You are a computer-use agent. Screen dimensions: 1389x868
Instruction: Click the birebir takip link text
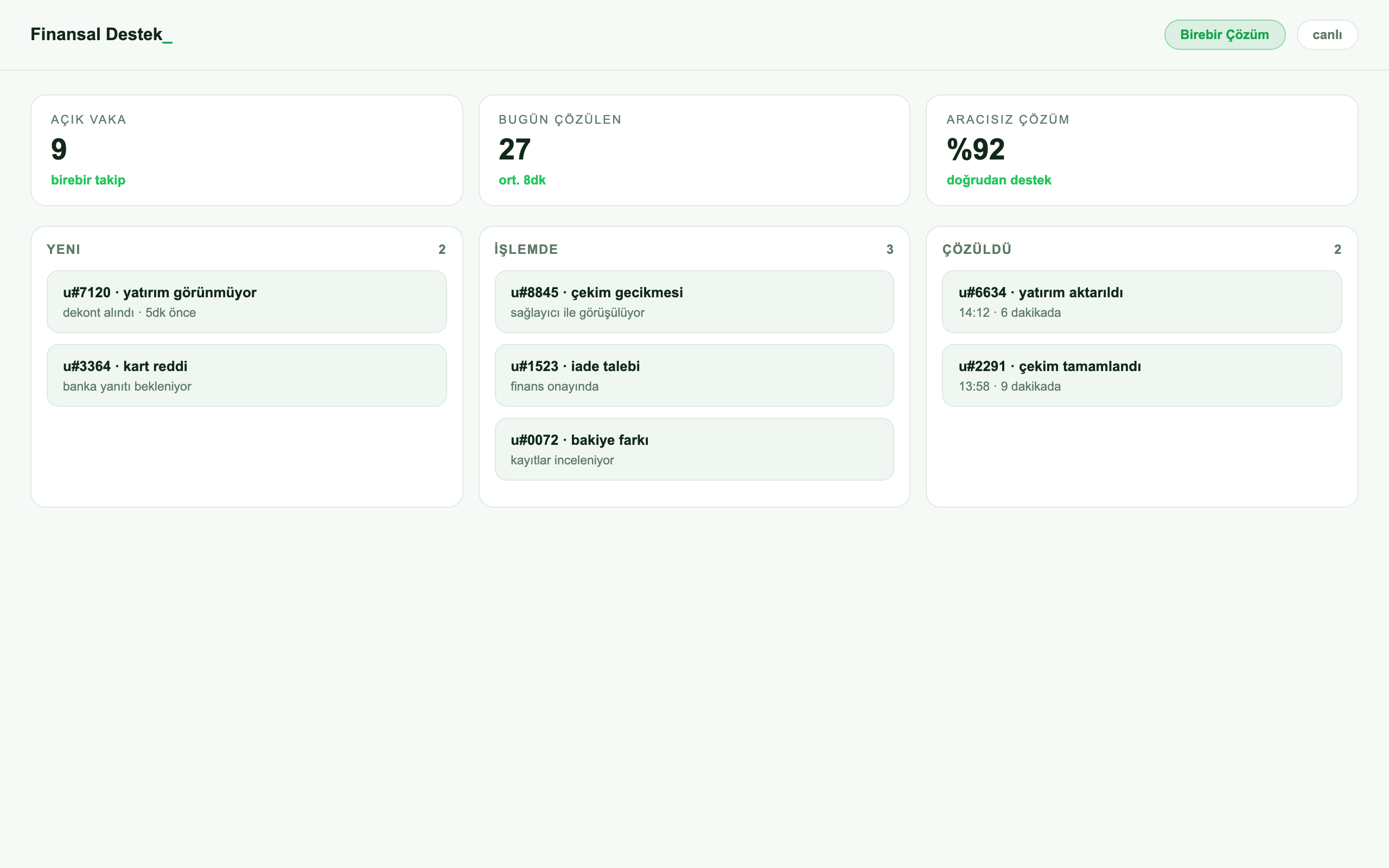(88, 180)
